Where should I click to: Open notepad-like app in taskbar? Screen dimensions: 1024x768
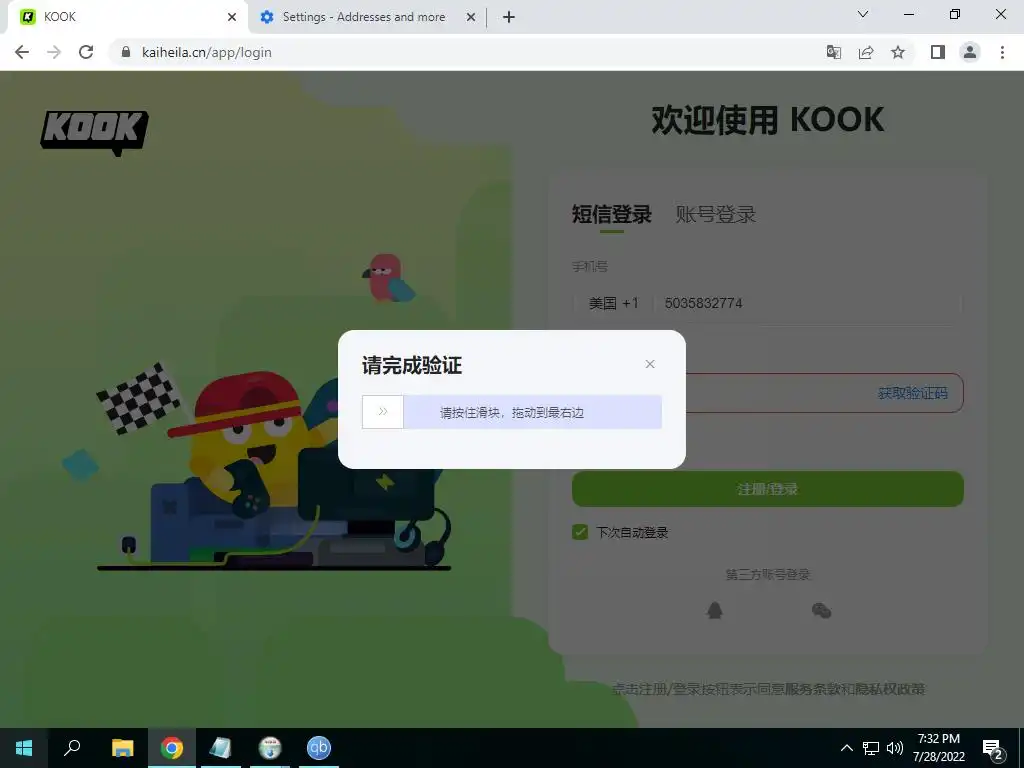[x=221, y=748]
